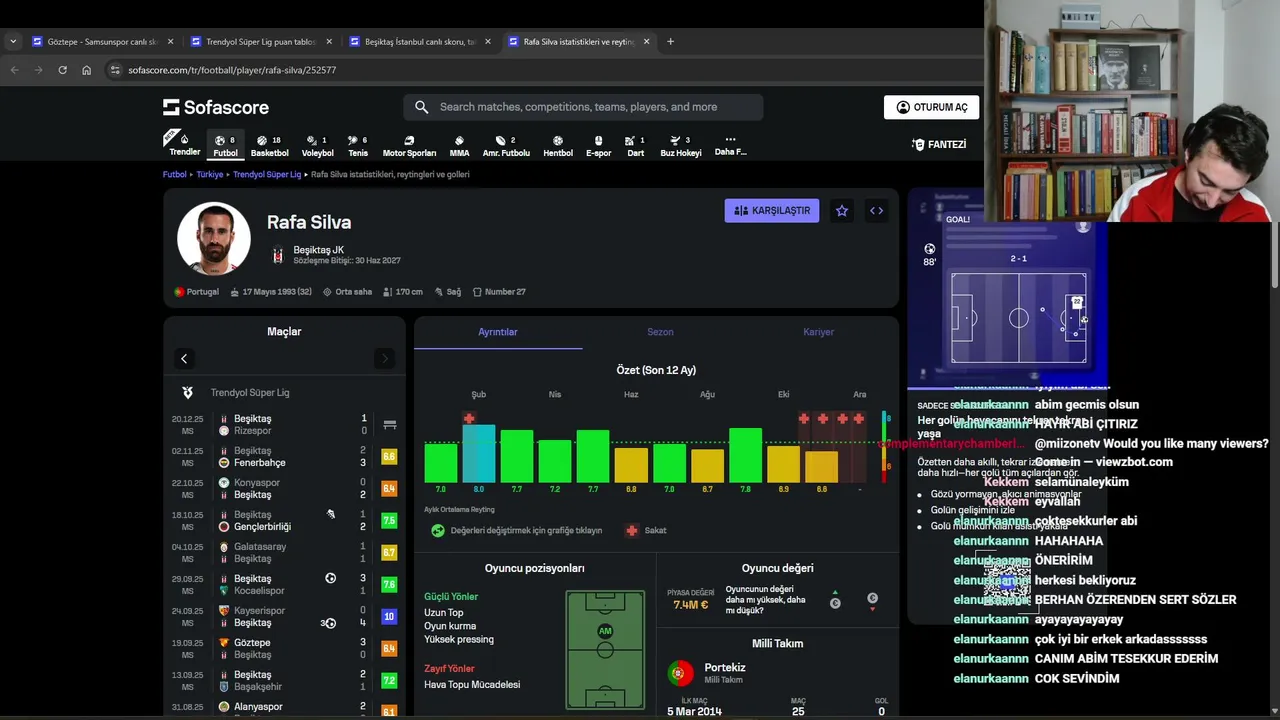
Task: Click the switch values icon under chart
Action: point(437,530)
